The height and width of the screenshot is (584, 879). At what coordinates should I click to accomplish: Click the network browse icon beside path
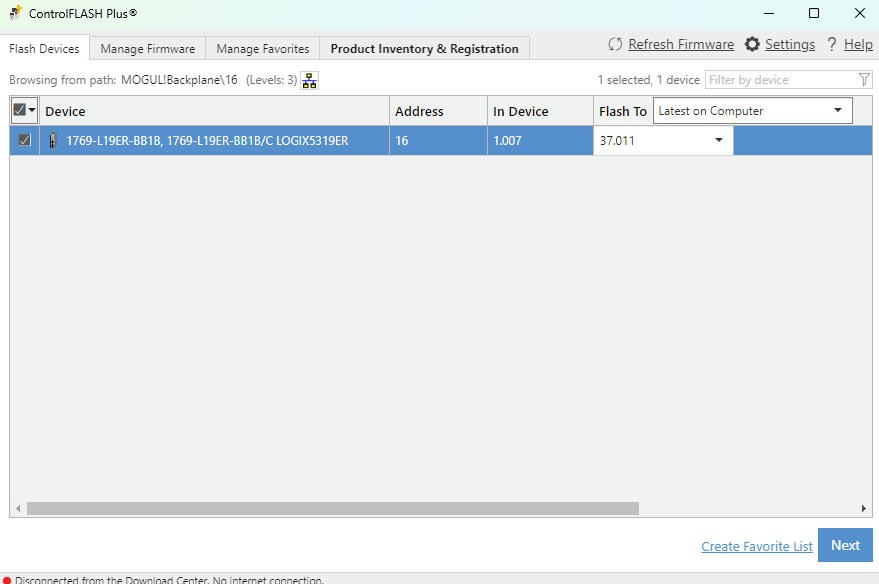[310, 80]
